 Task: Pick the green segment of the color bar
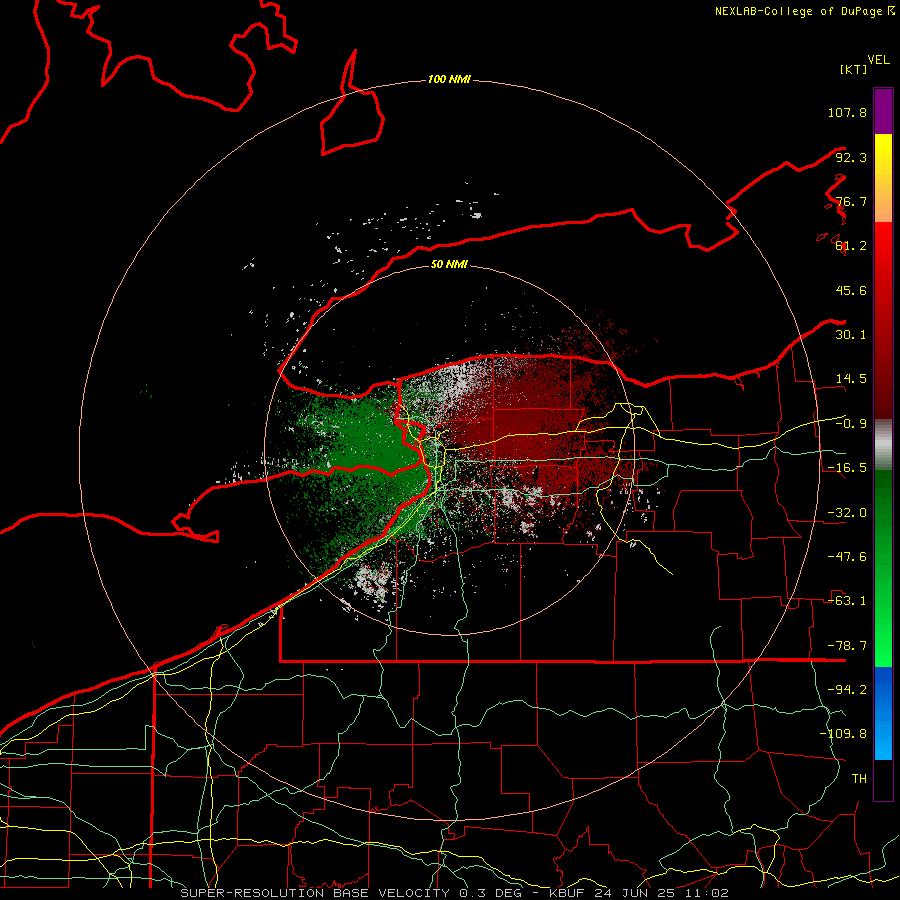883,568
